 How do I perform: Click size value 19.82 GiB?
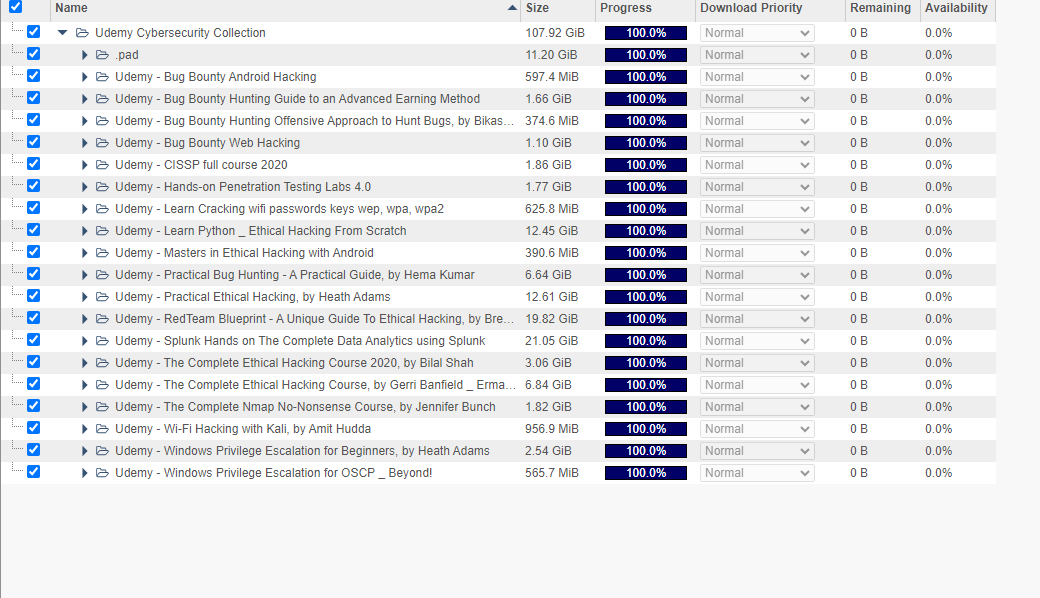(552, 319)
